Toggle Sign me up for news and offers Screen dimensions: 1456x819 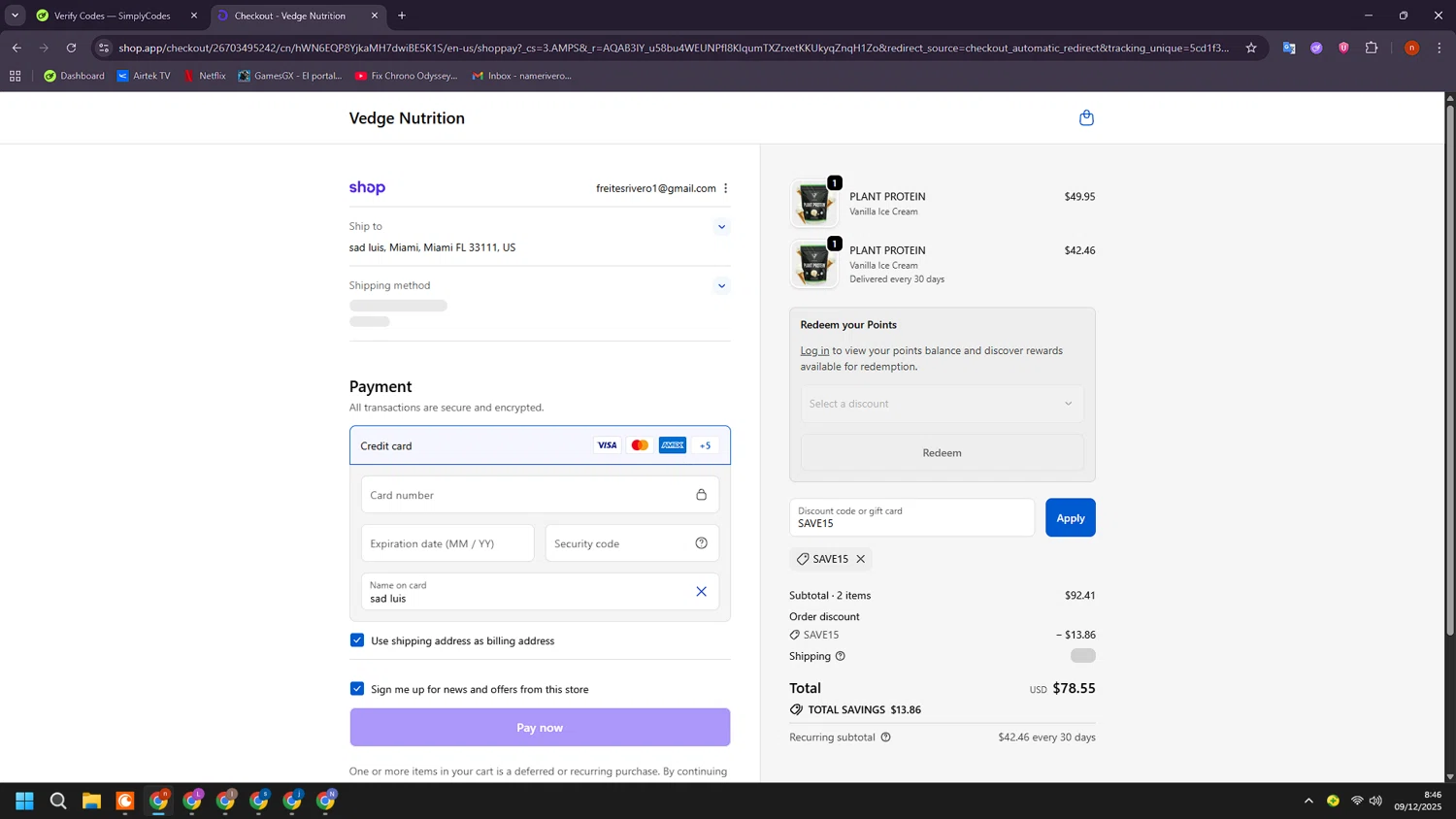click(357, 689)
